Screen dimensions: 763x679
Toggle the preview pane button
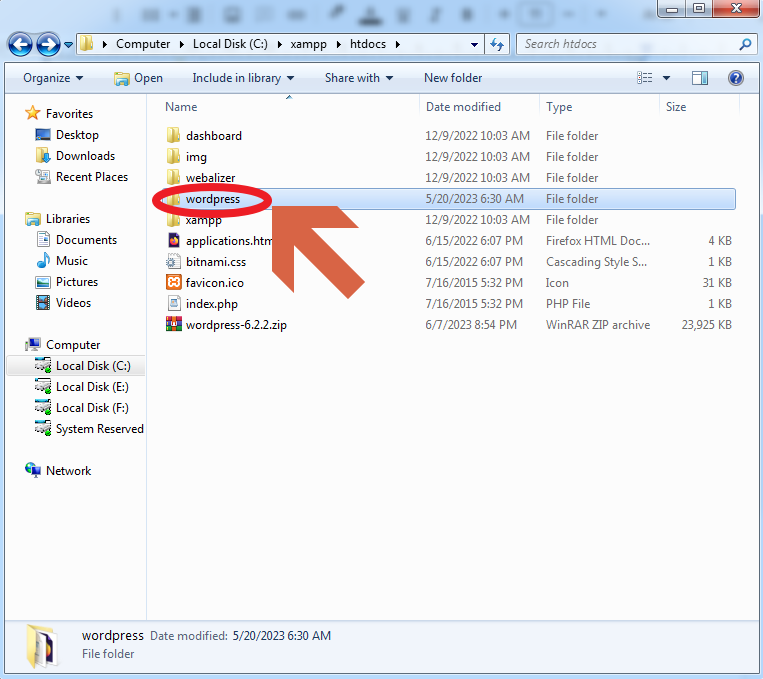(700, 78)
